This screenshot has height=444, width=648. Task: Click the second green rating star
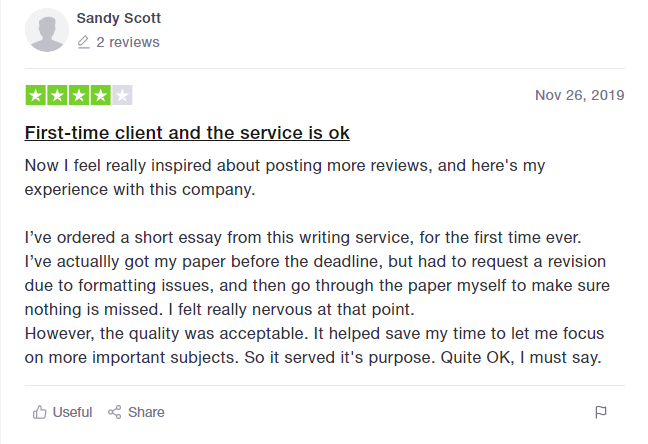click(x=57, y=95)
